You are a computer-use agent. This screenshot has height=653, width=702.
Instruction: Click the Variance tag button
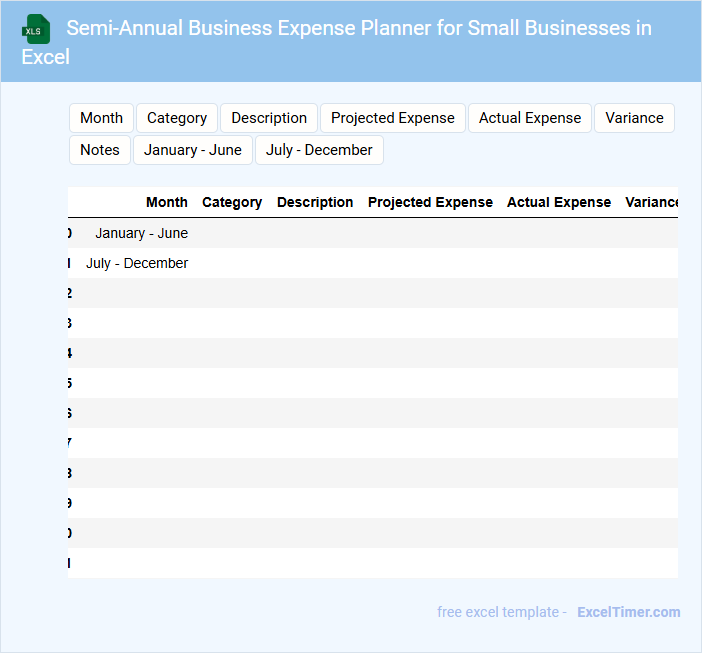pyautogui.click(x=634, y=118)
